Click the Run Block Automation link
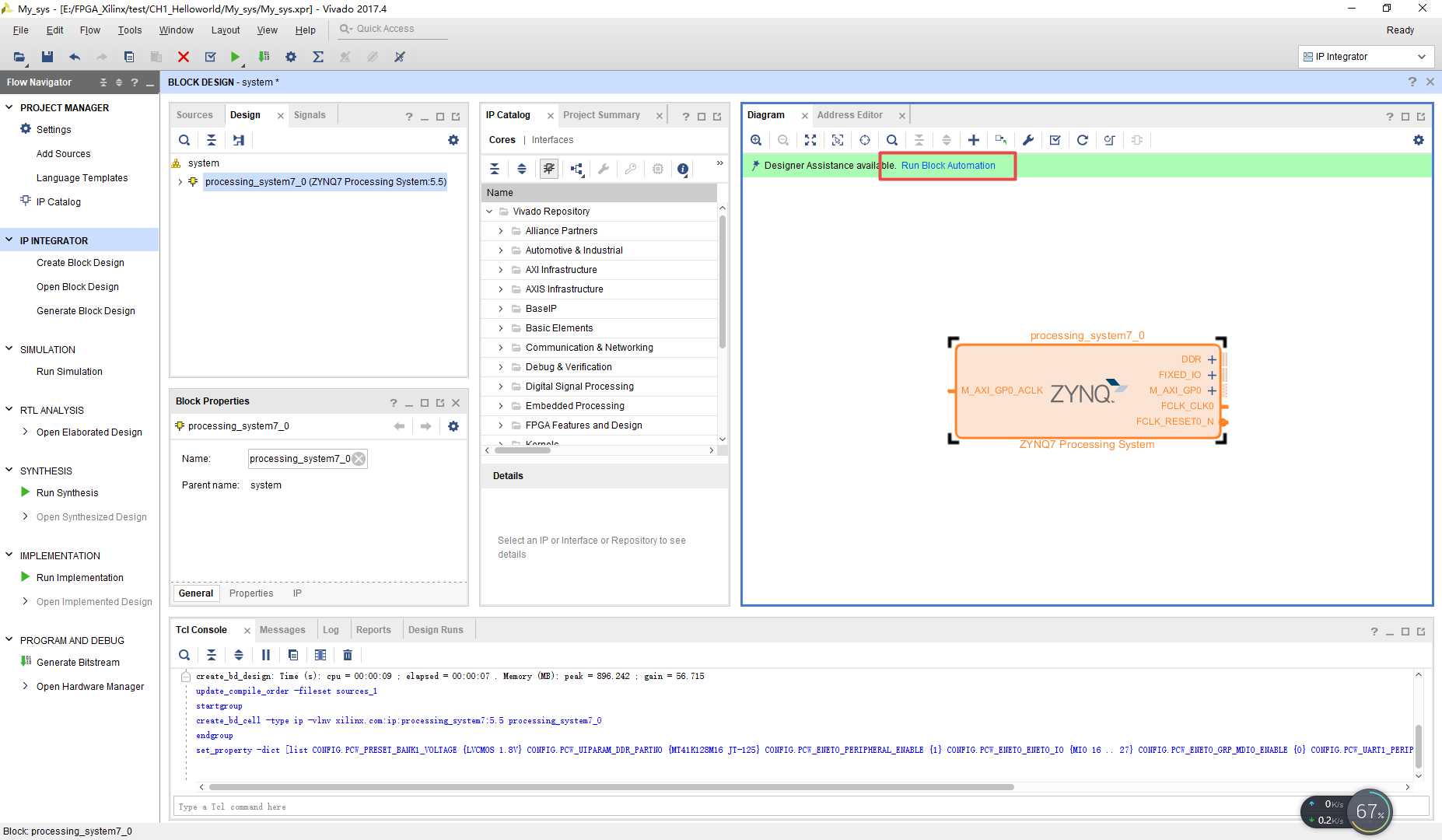The height and width of the screenshot is (840, 1442). tap(948, 166)
